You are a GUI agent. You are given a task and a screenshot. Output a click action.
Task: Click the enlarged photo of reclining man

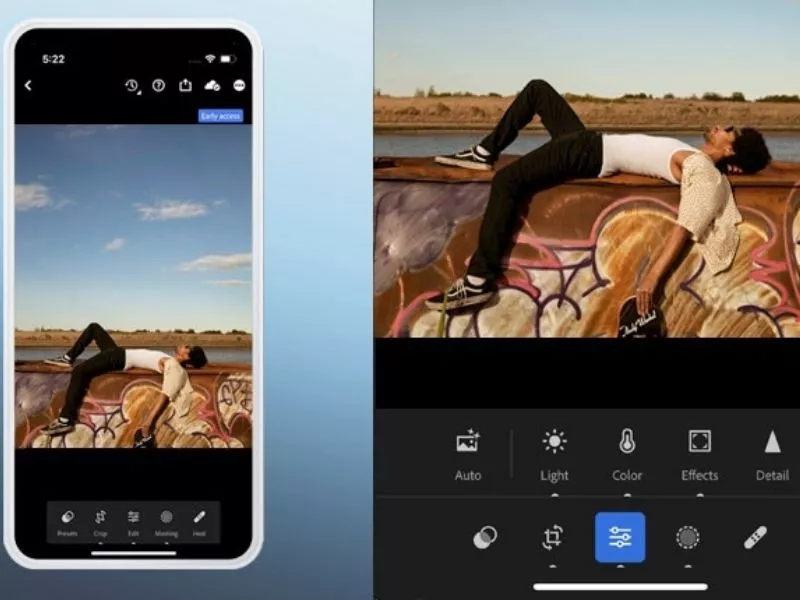click(x=587, y=168)
